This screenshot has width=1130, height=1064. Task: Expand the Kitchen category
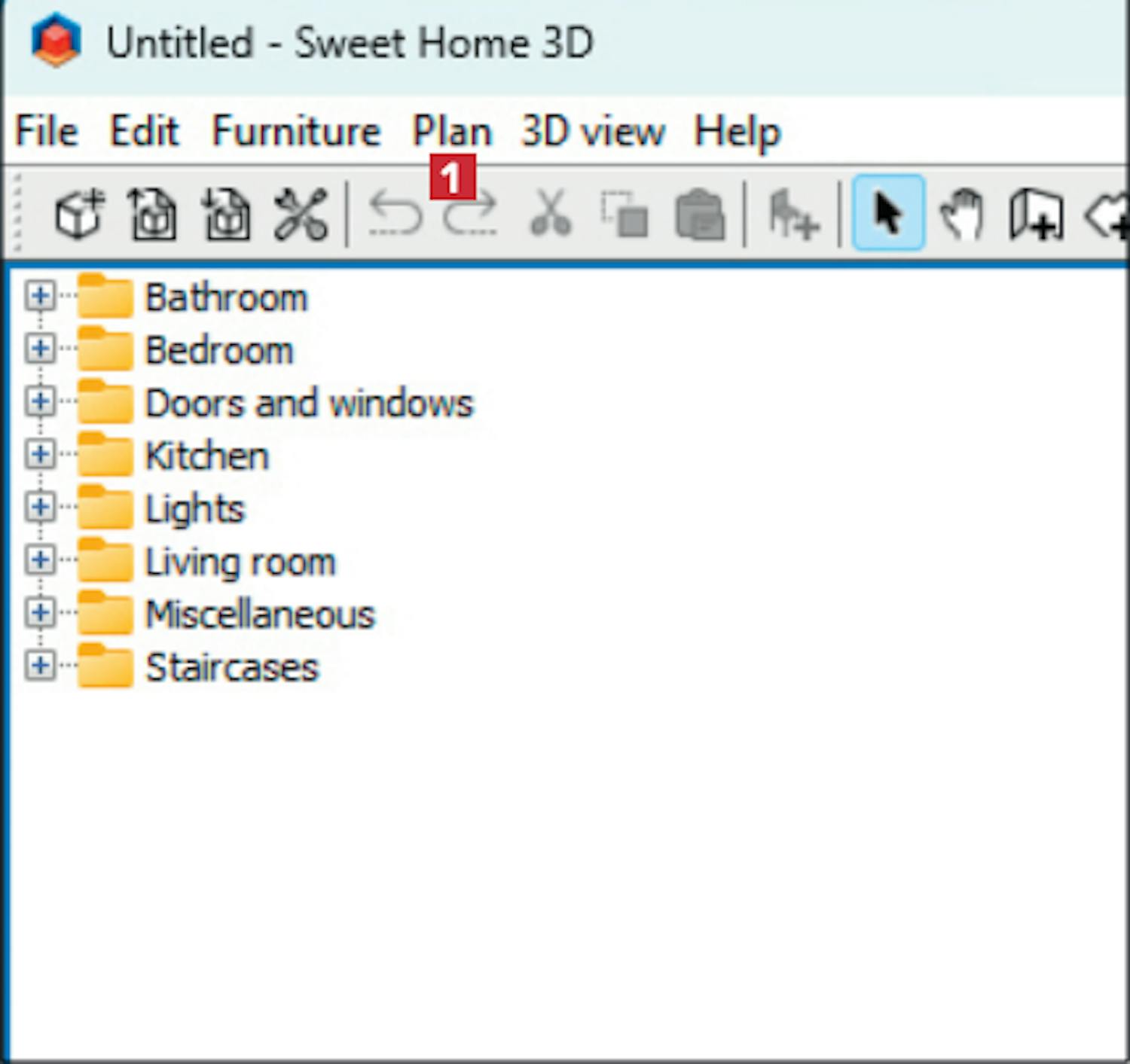coord(40,454)
